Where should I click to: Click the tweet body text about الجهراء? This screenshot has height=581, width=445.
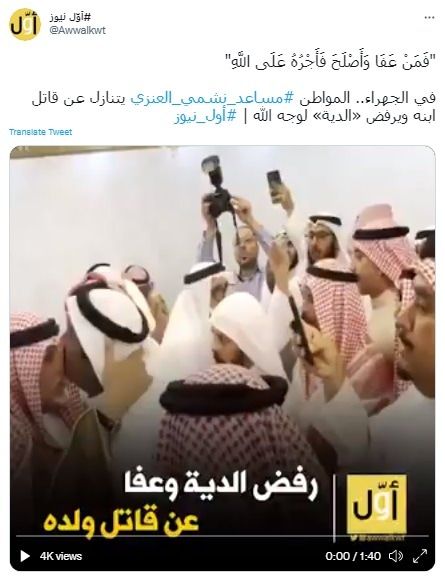pyautogui.click(x=233, y=108)
